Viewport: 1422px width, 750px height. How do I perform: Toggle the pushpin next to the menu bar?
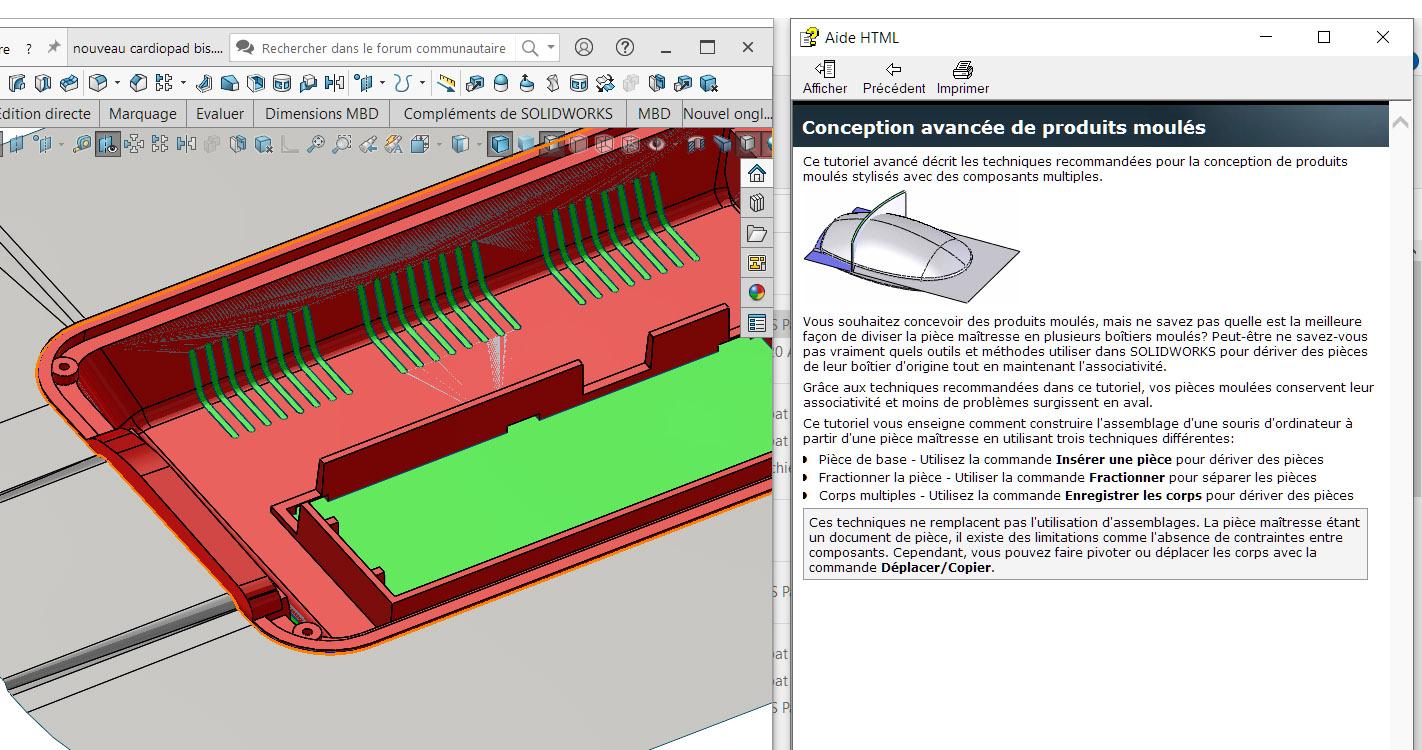point(54,47)
